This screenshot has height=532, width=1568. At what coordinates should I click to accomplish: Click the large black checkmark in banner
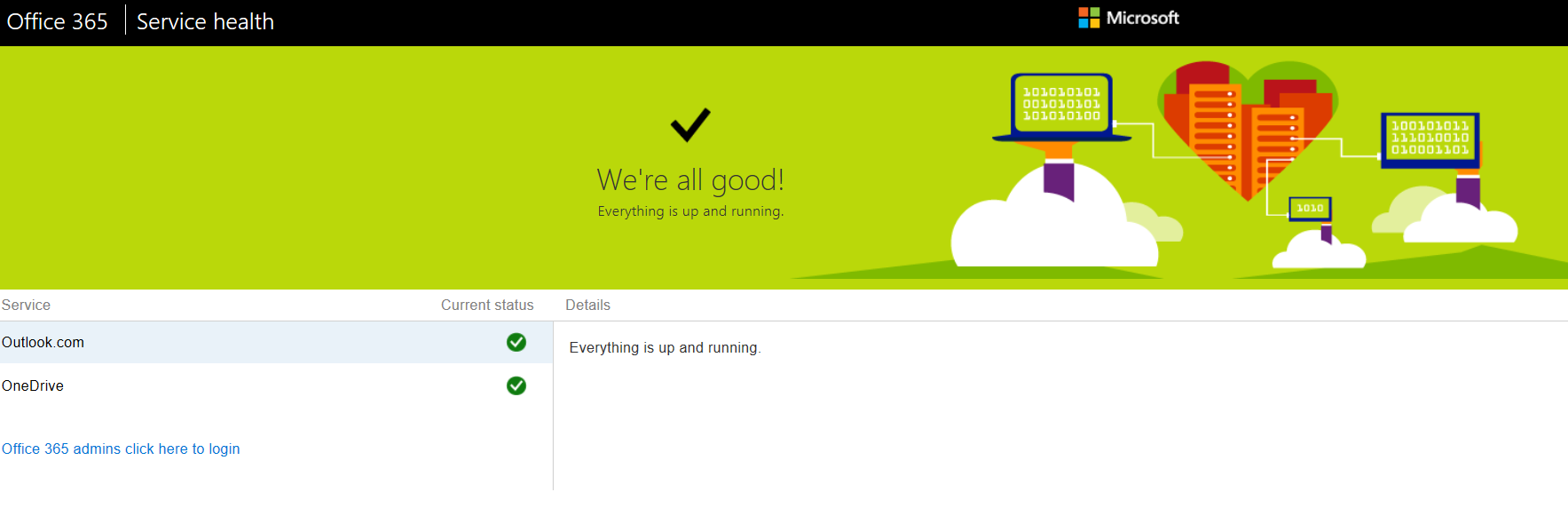pos(690,125)
